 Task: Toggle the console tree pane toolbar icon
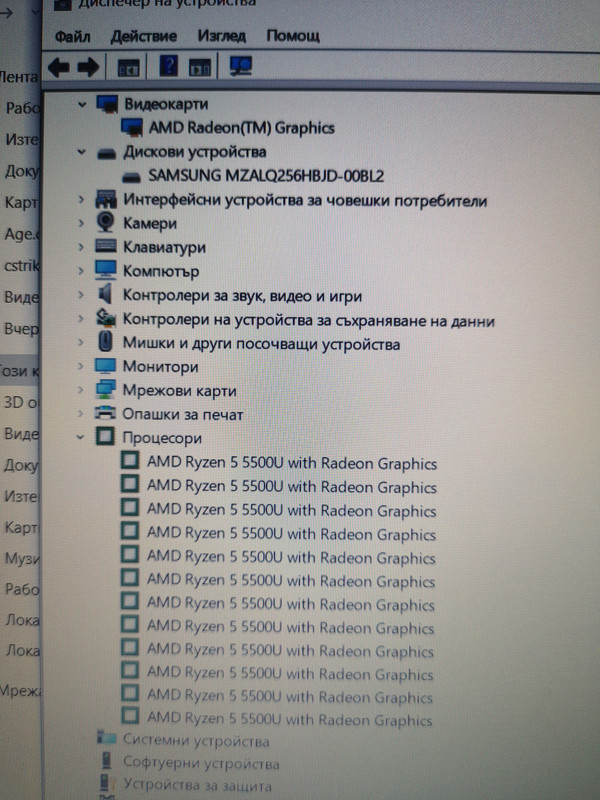[128, 67]
